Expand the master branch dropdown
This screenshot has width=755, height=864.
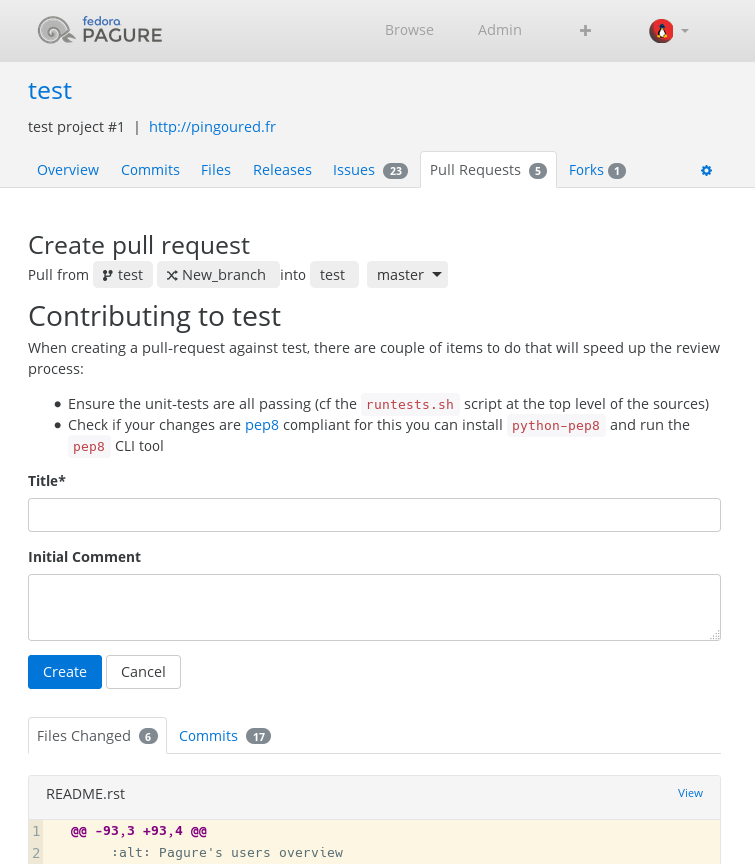coord(407,275)
